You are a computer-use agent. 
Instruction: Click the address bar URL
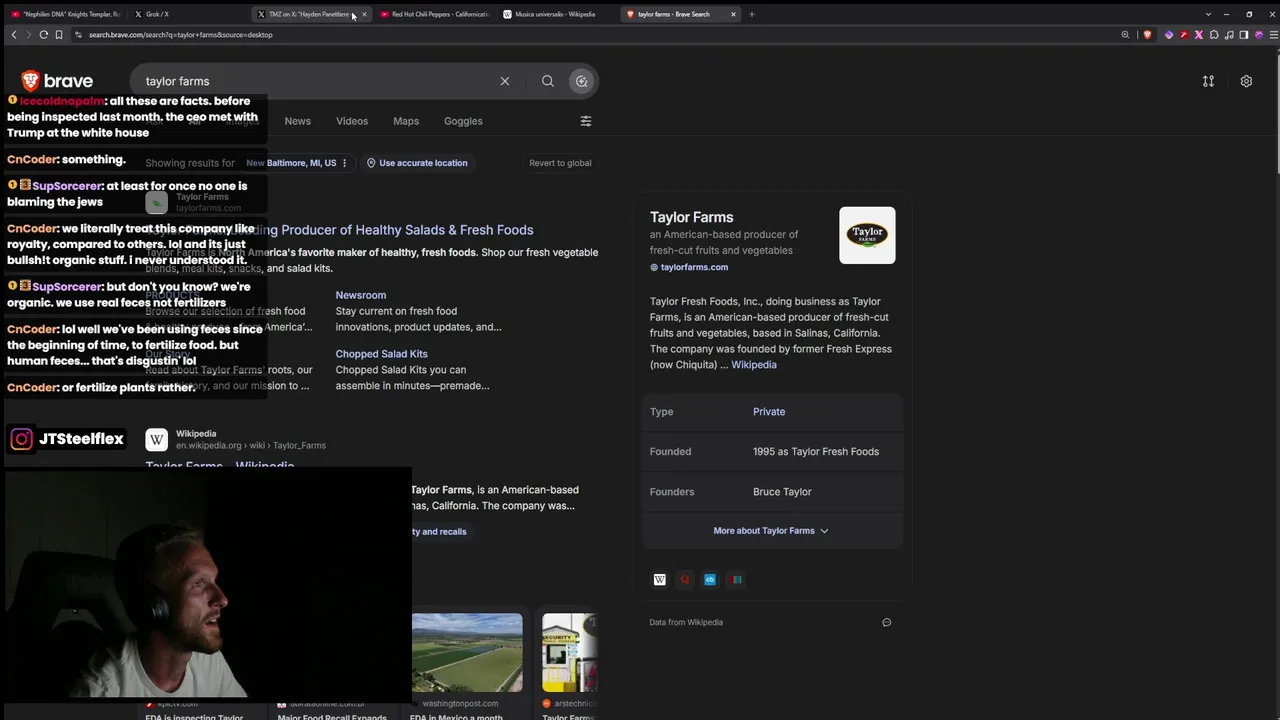180,35
